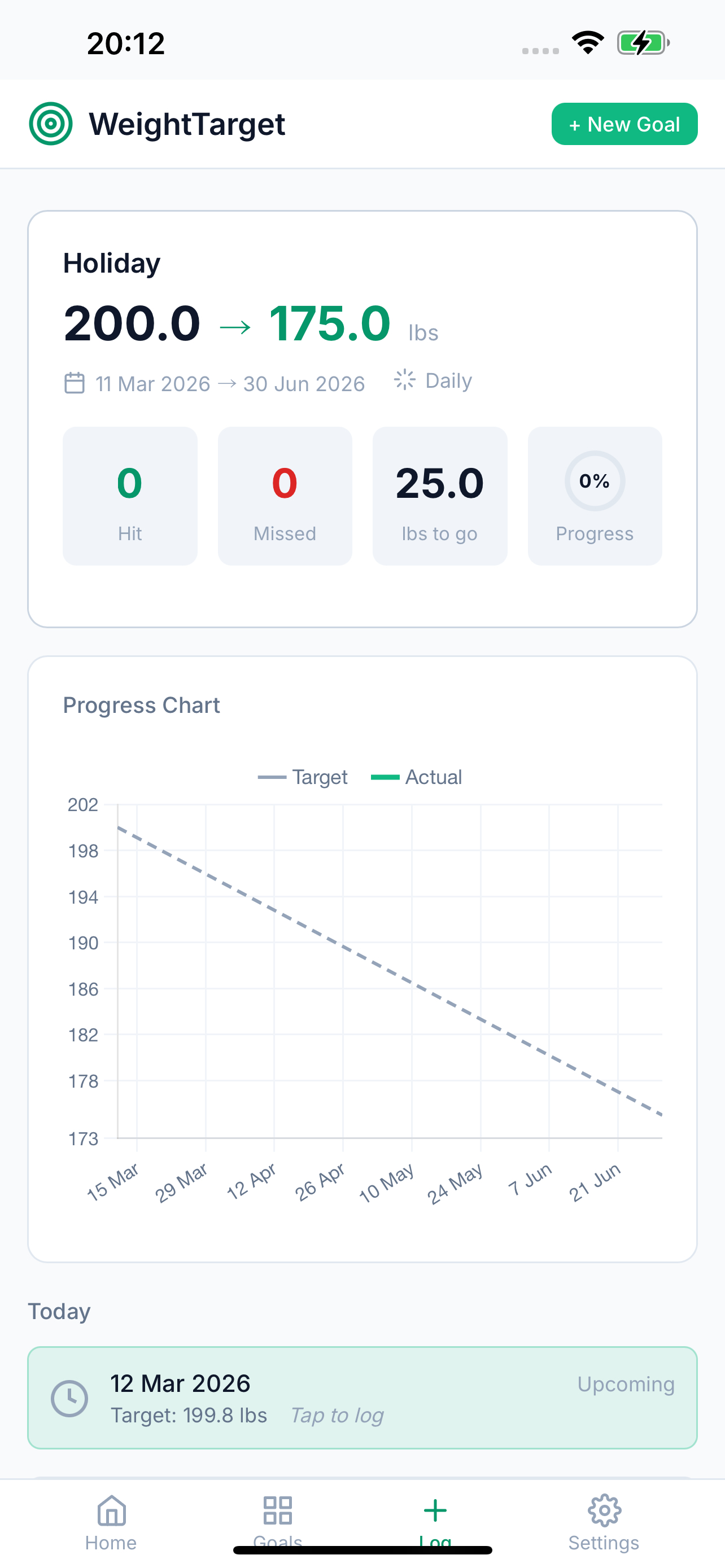The image size is (725, 1568).
Task: Open the Goals grid icon
Action: pos(278,1510)
